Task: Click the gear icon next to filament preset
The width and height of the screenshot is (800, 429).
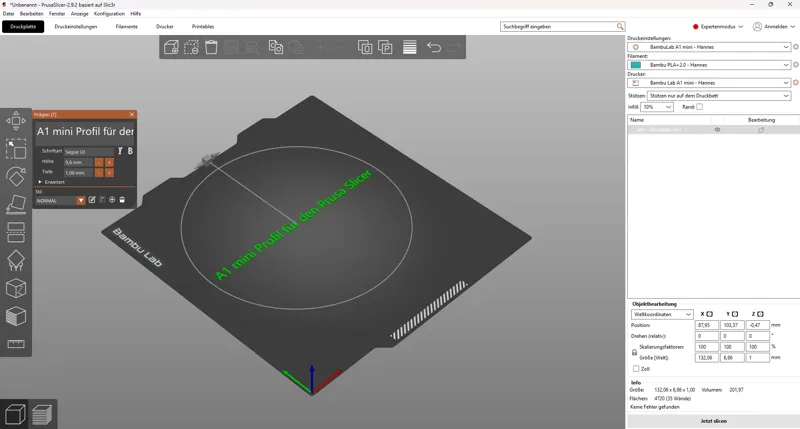Action: pos(795,65)
